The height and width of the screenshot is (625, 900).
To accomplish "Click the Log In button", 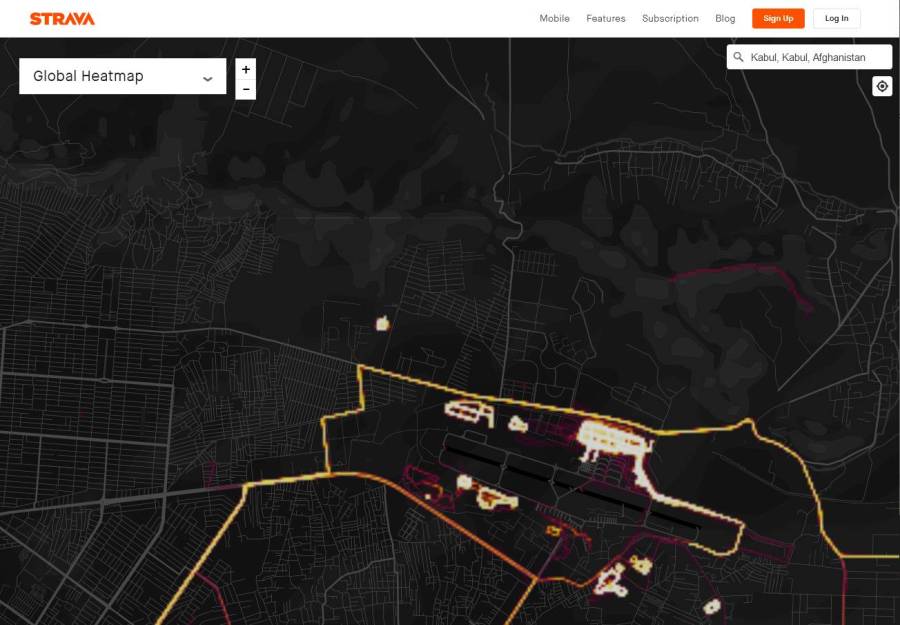I will pyautogui.click(x=836, y=18).
